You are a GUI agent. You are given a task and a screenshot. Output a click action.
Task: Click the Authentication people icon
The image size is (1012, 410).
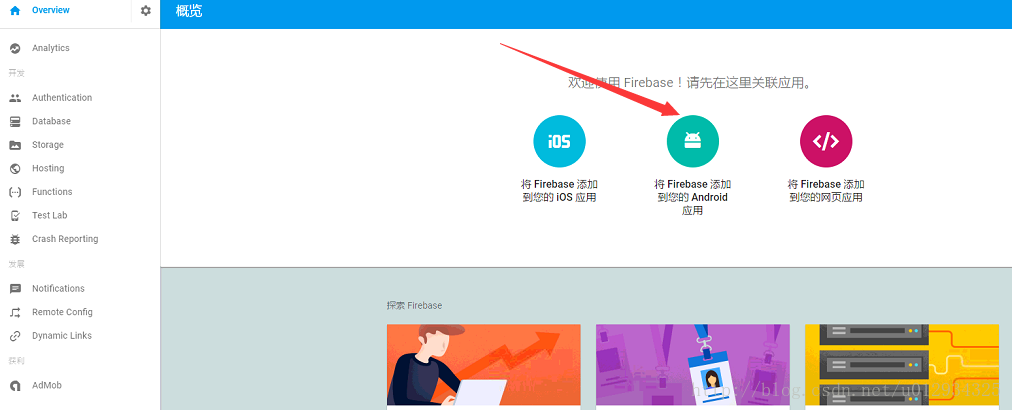pyautogui.click(x=15, y=98)
